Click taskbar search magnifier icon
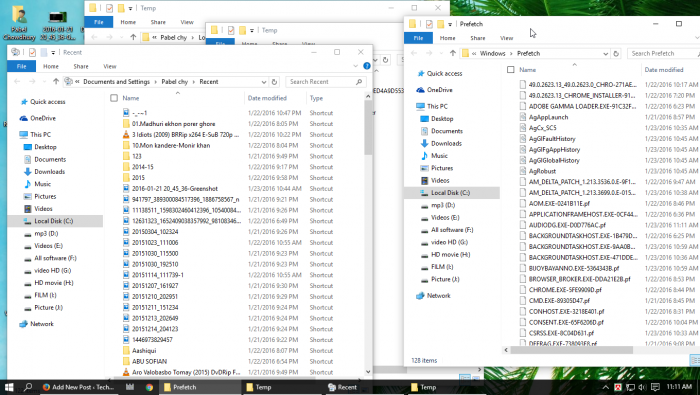This screenshot has height=395, width=700. coord(28,387)
